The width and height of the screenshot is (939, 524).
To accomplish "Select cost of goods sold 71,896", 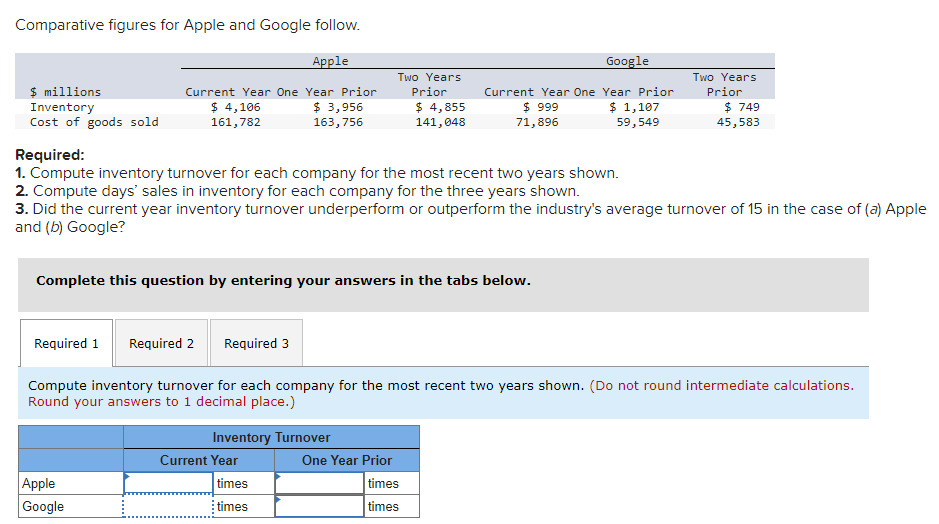I will 537,122.
